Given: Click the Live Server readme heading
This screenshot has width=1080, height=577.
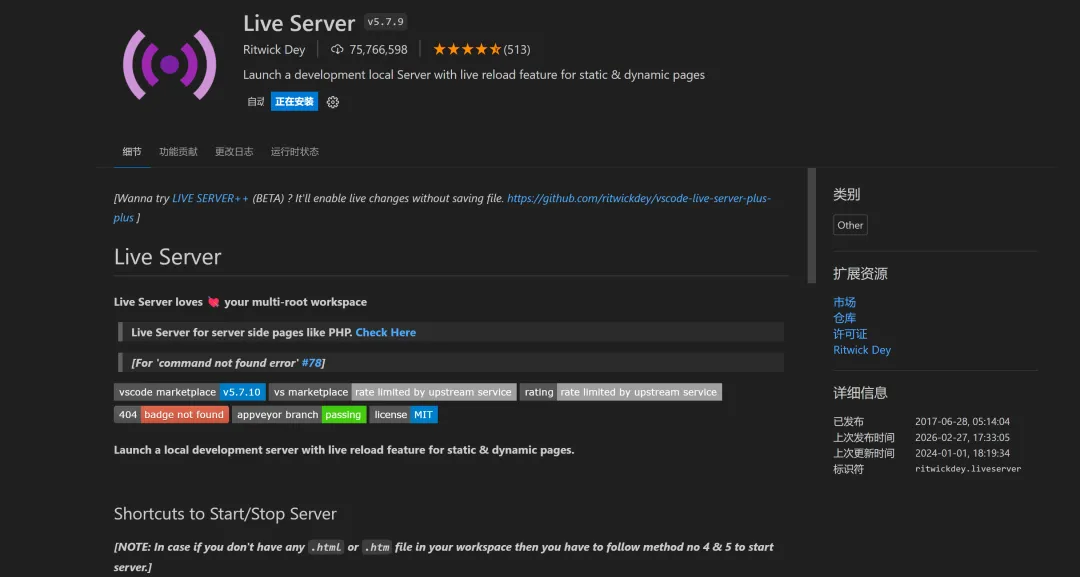Looking at the screenshot, I should point(167,257).
